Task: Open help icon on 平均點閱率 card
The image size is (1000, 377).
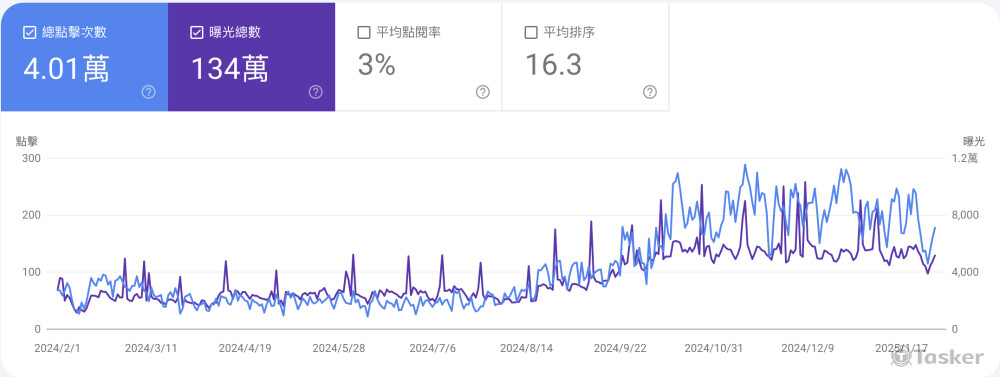Action: tap(483, 92)
